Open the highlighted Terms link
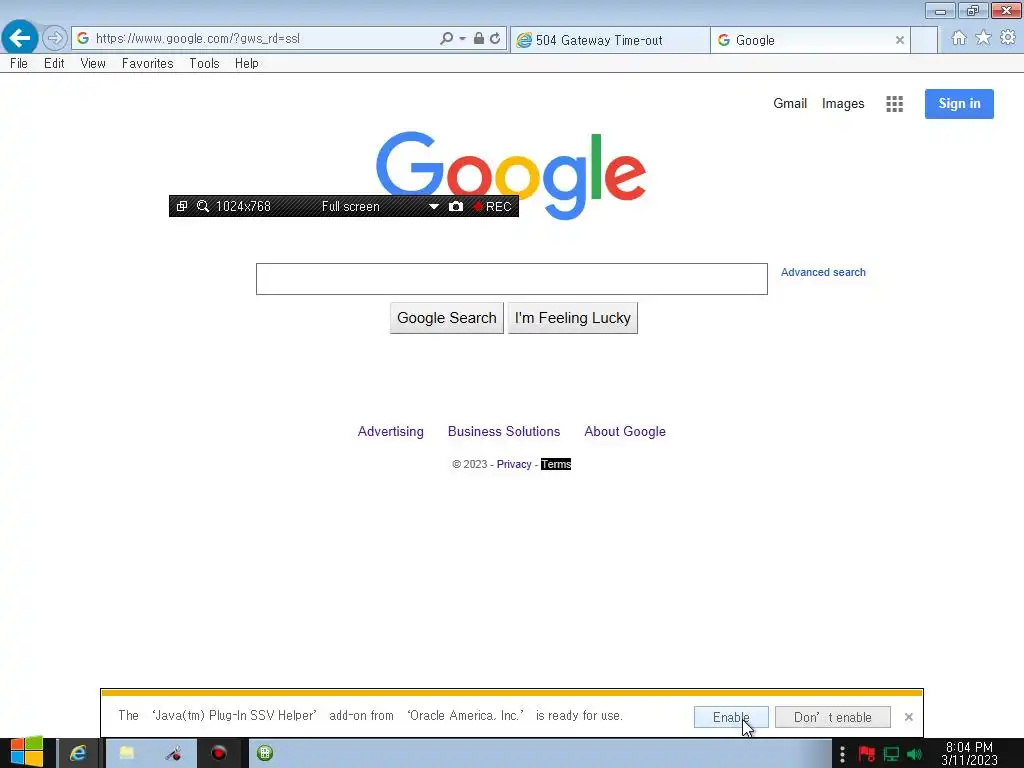 pos(556,464)
